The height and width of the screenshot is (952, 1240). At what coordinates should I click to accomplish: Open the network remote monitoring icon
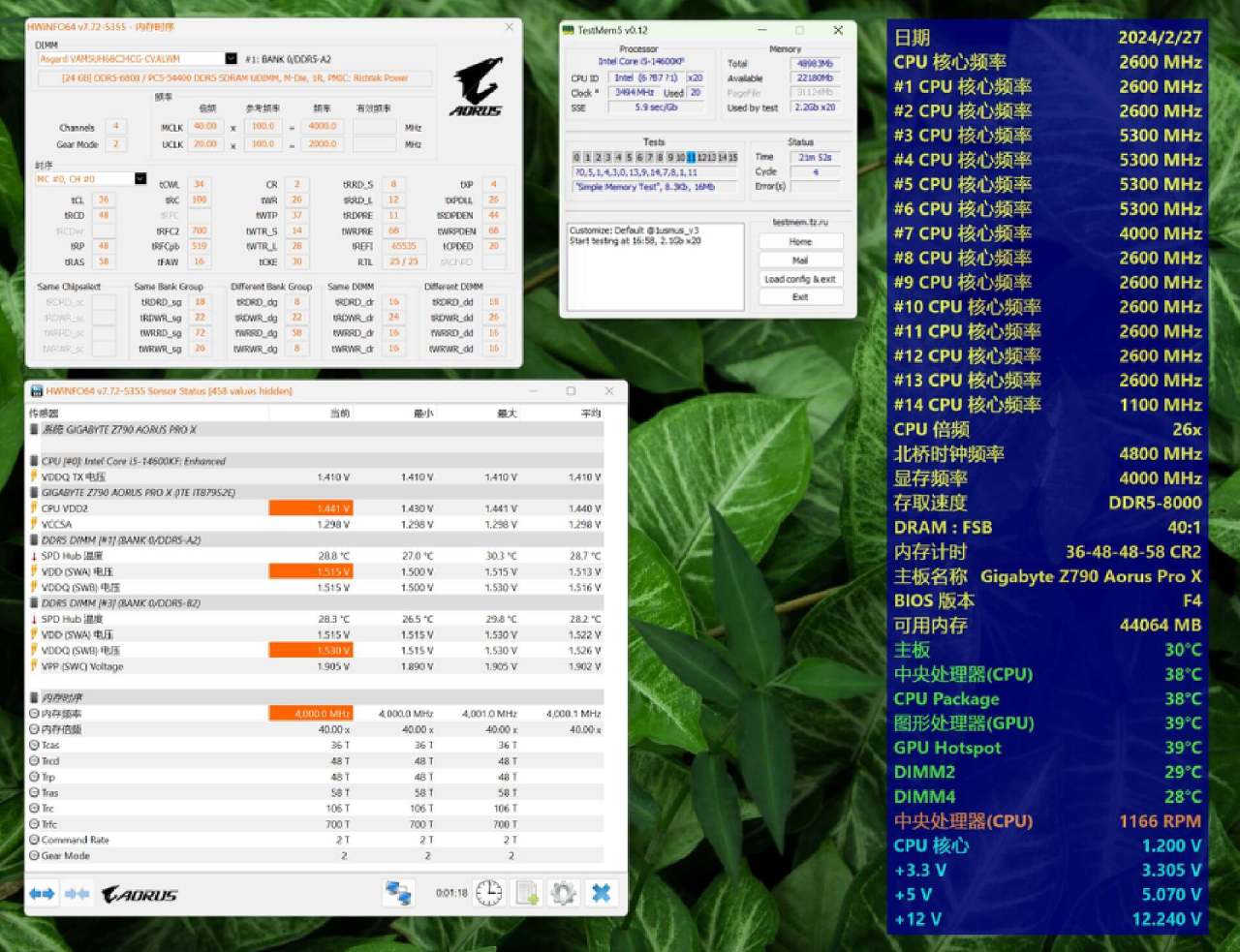click(398, 893)
